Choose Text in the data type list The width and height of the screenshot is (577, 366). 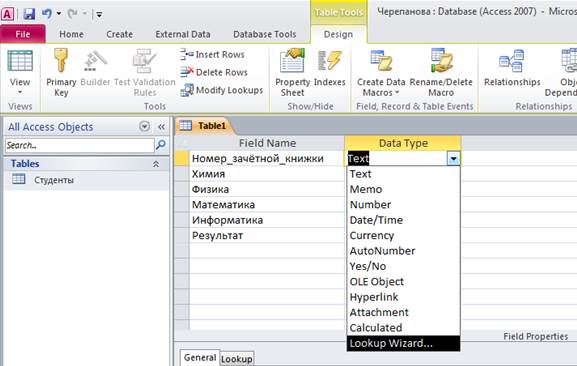403,174
